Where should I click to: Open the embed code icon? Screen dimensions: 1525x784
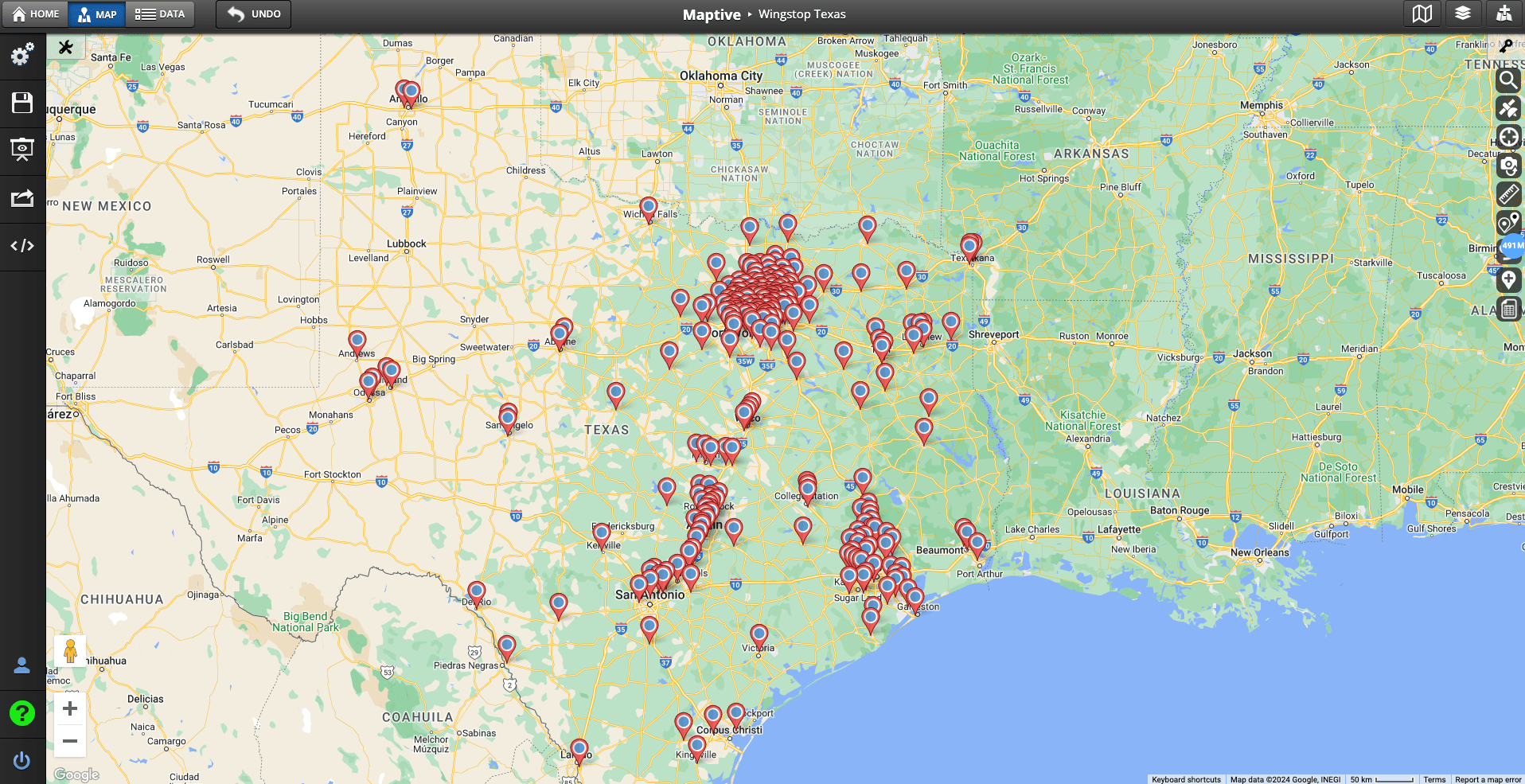tap(22, 246)
